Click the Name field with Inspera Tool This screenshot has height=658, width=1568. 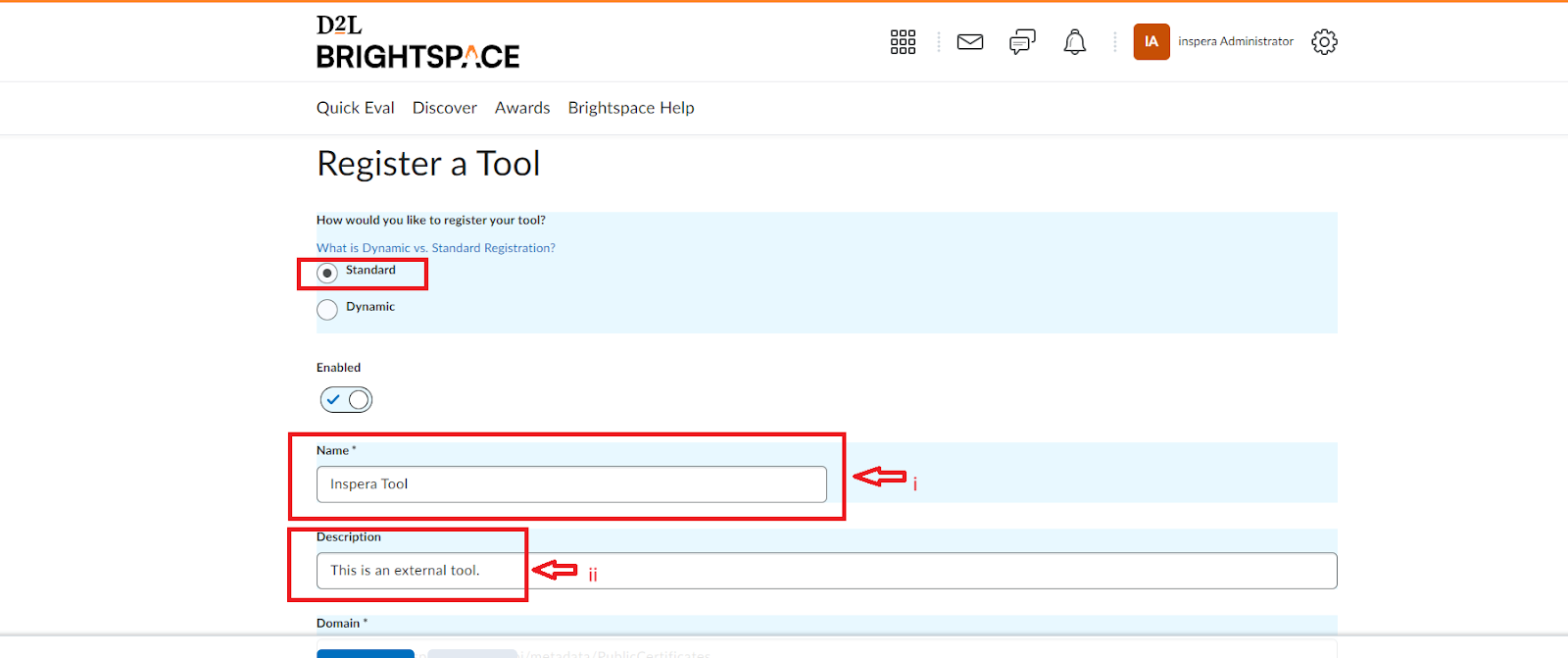[x=571, y=484]
